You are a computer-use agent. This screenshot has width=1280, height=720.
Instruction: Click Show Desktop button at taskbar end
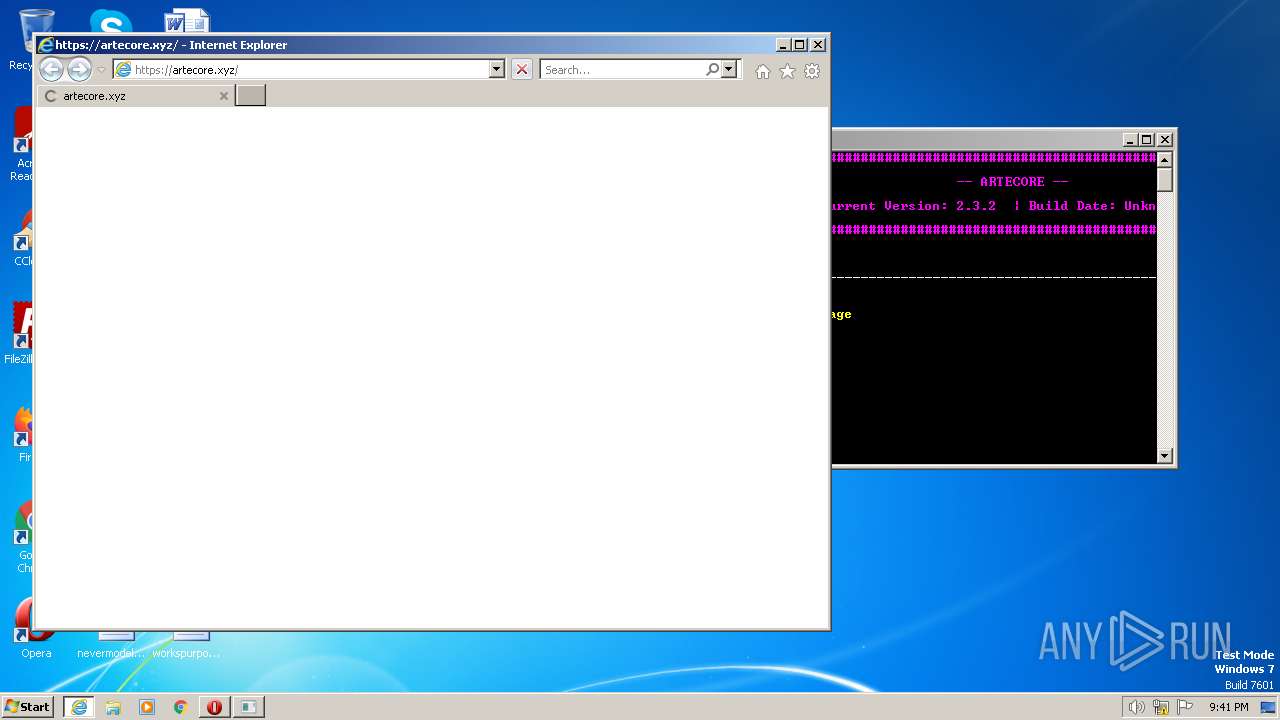1269,707
